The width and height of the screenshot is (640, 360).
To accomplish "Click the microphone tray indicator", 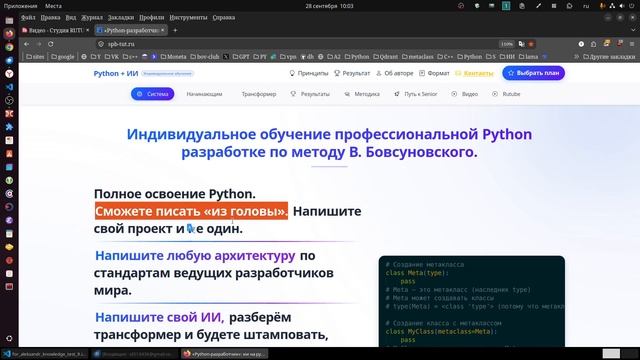I will [x=602, y=6].
